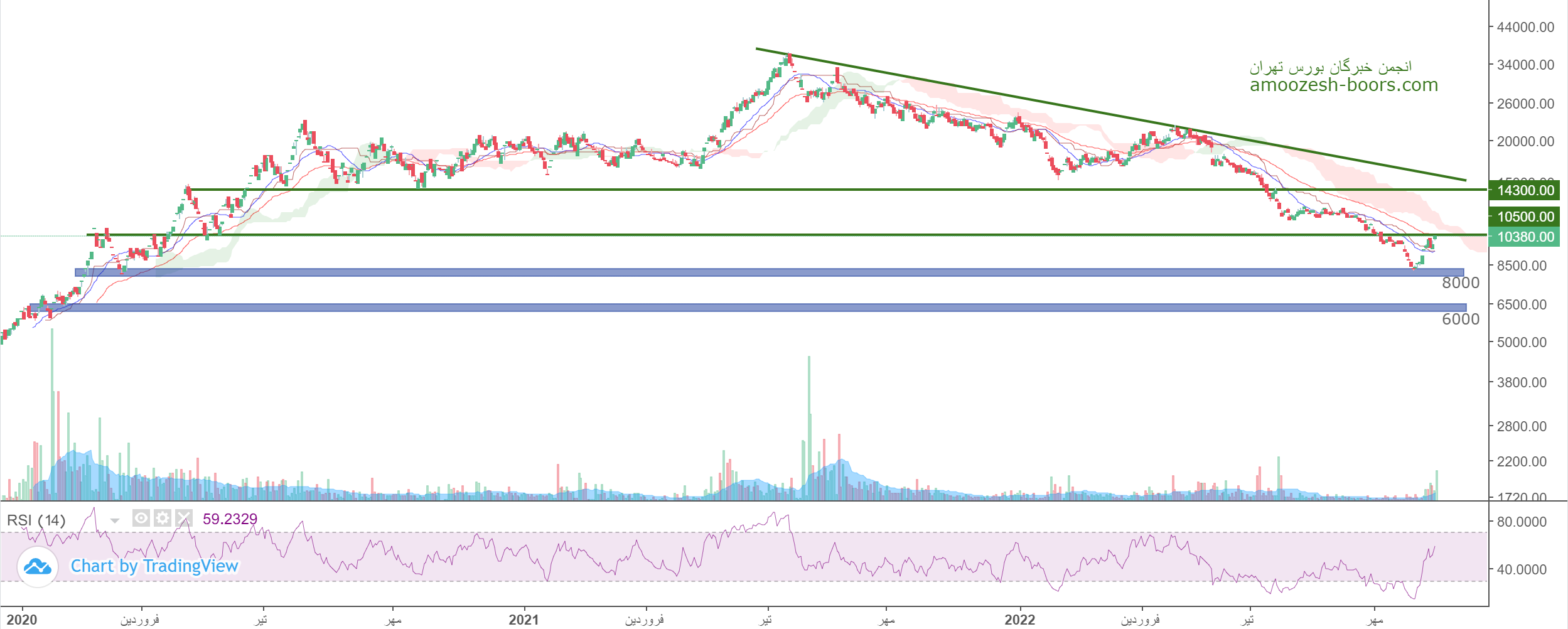The width and height of the screenshot is (1568, 629).
Task: Remove the RSI indicator with X icon
Action: (x=183, y=518)
